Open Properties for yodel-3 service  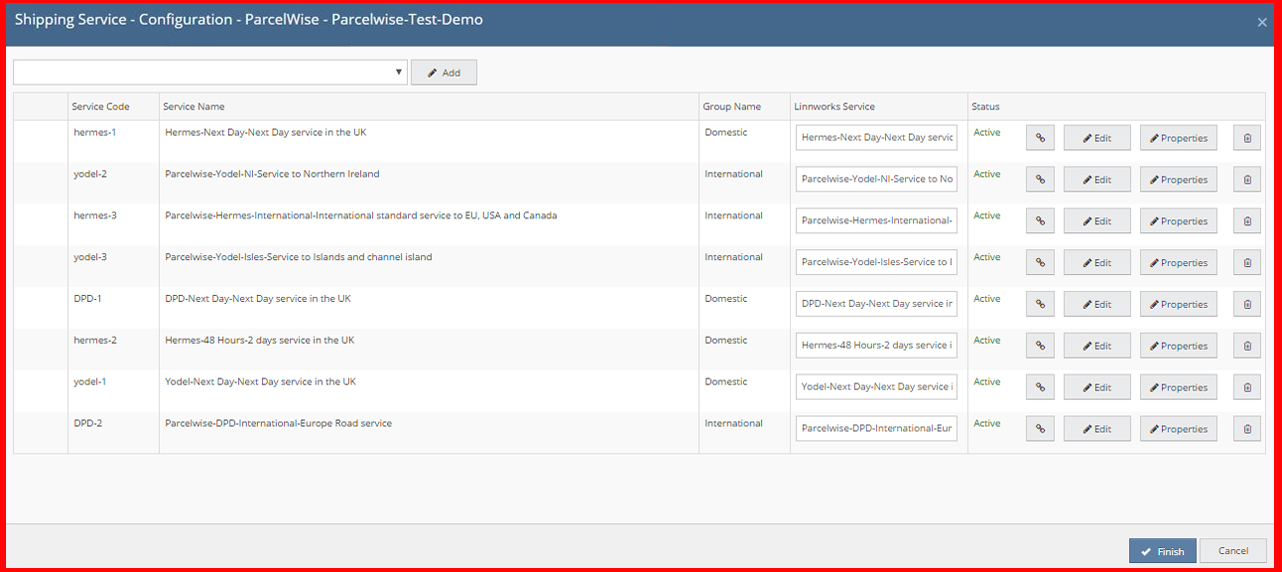tap(1179, 263)
